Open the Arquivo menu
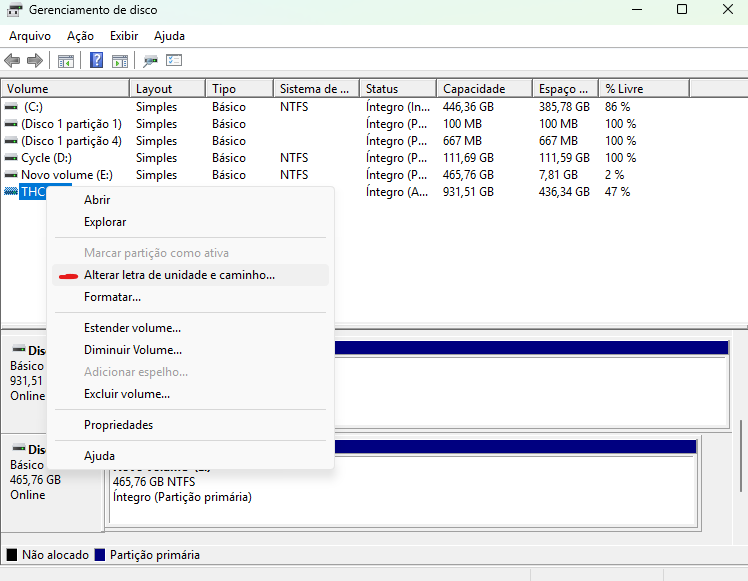Viewport: 748px width, 581px height. (30, 36)
